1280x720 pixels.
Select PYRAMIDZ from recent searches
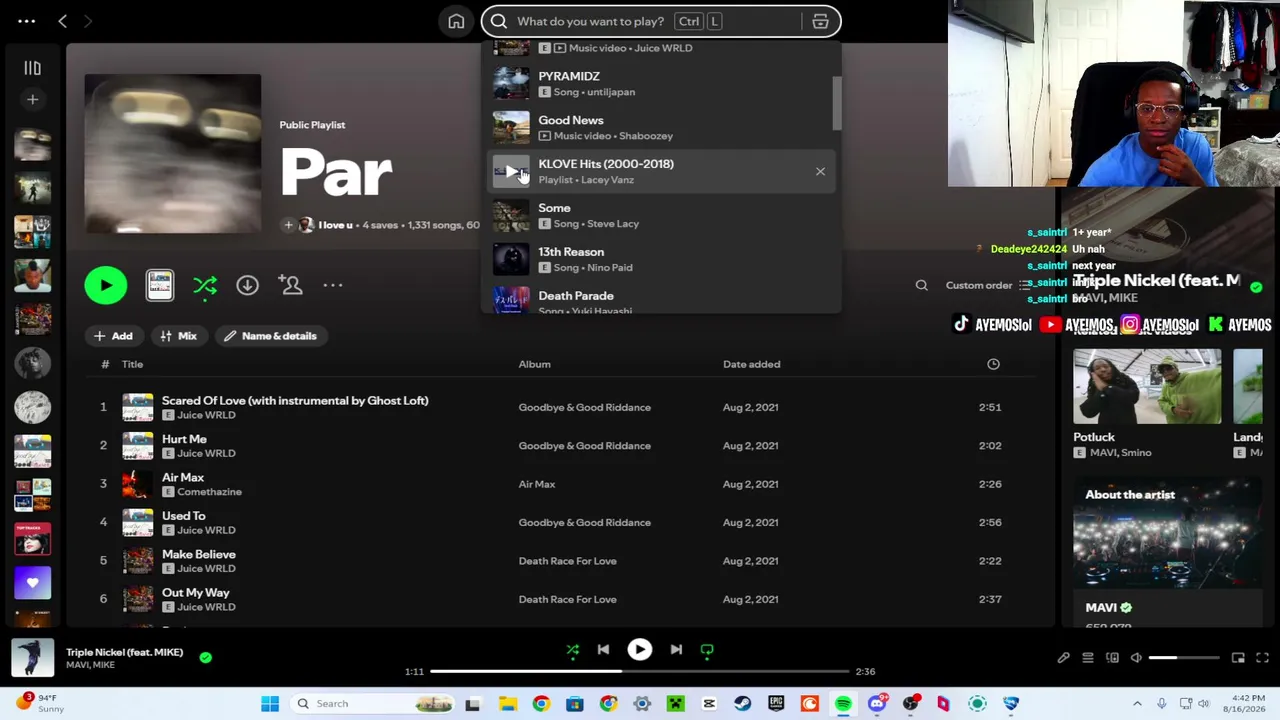click(660, 83)
